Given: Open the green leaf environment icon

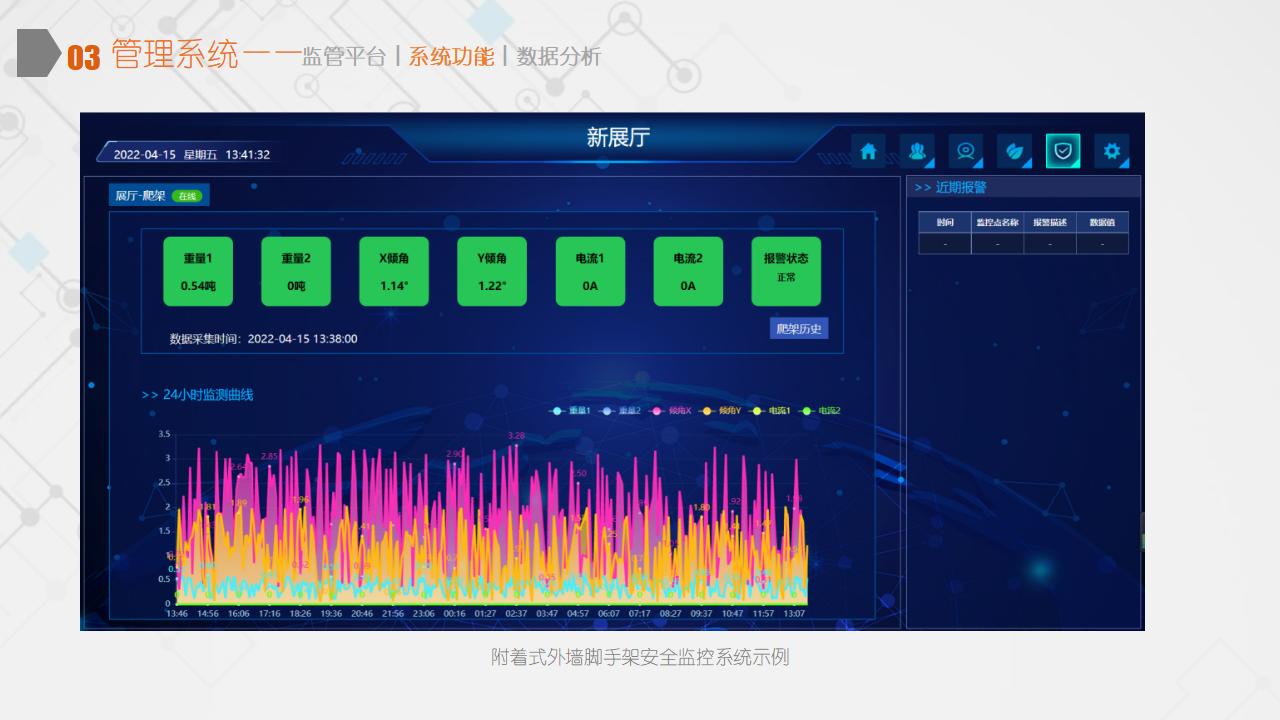Looking at the screenshot, I should click(1014, 151).
